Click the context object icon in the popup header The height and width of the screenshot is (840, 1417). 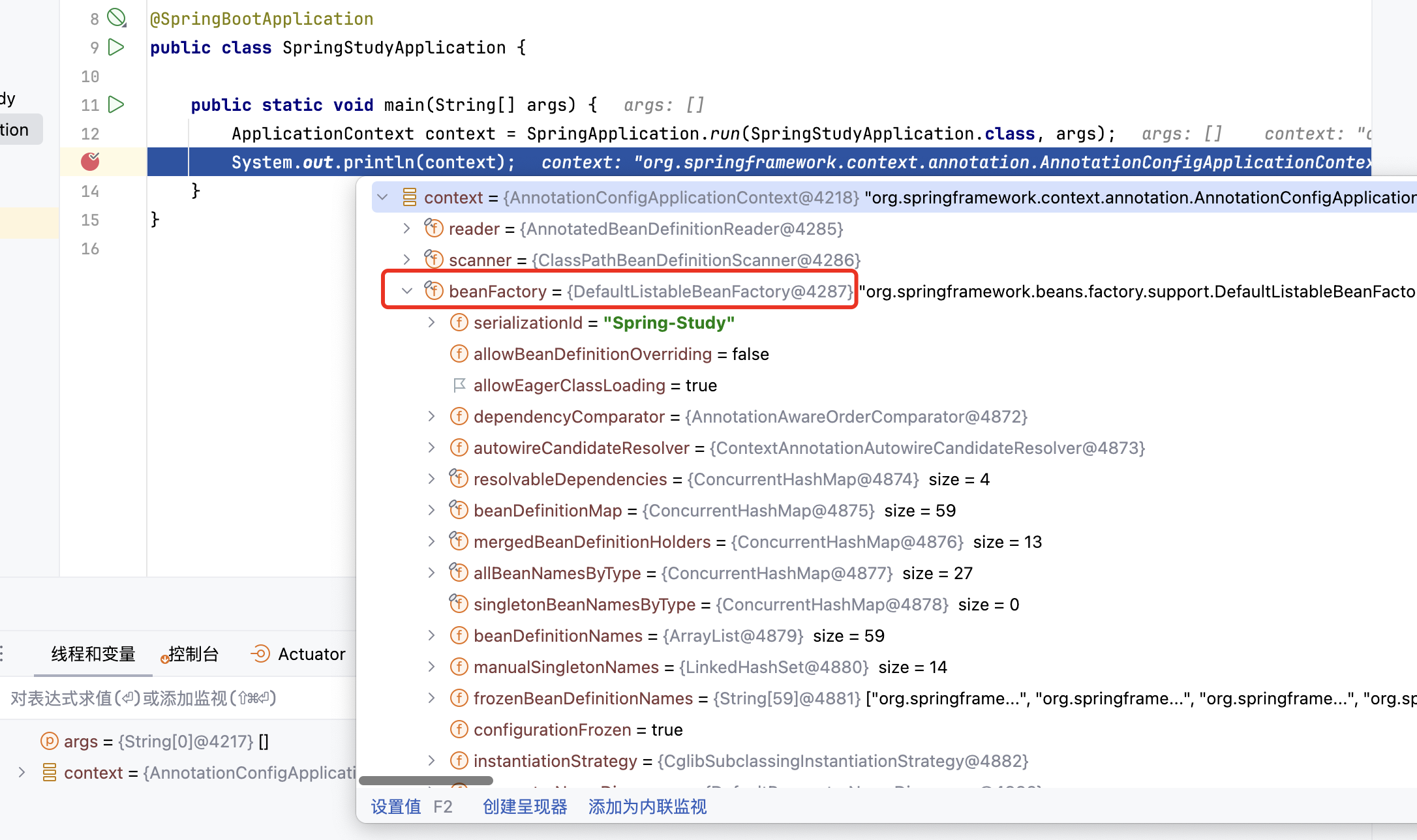pos(410,197)
